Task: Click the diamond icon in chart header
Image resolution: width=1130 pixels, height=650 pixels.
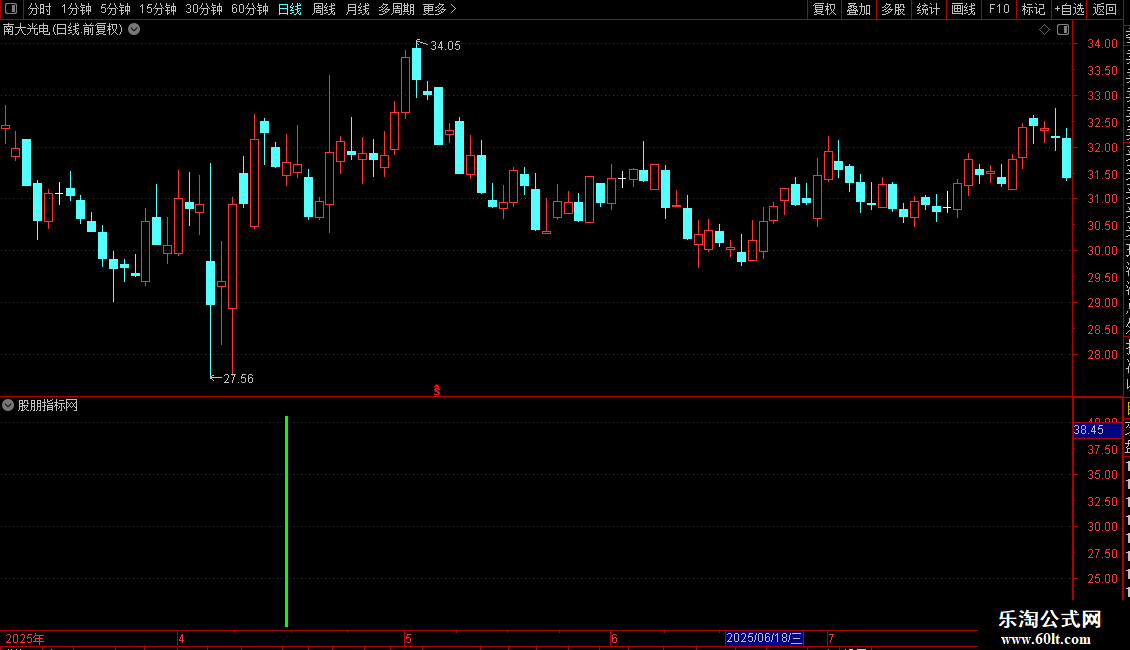Action: coord(1044,30)
